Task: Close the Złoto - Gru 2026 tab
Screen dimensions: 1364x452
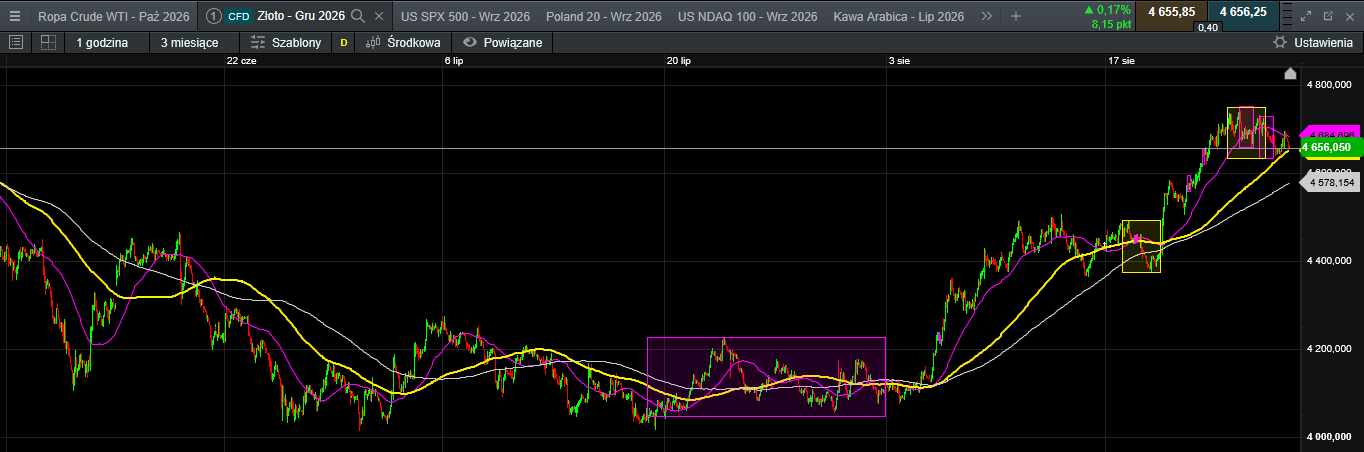Action: tap(378, 16)
